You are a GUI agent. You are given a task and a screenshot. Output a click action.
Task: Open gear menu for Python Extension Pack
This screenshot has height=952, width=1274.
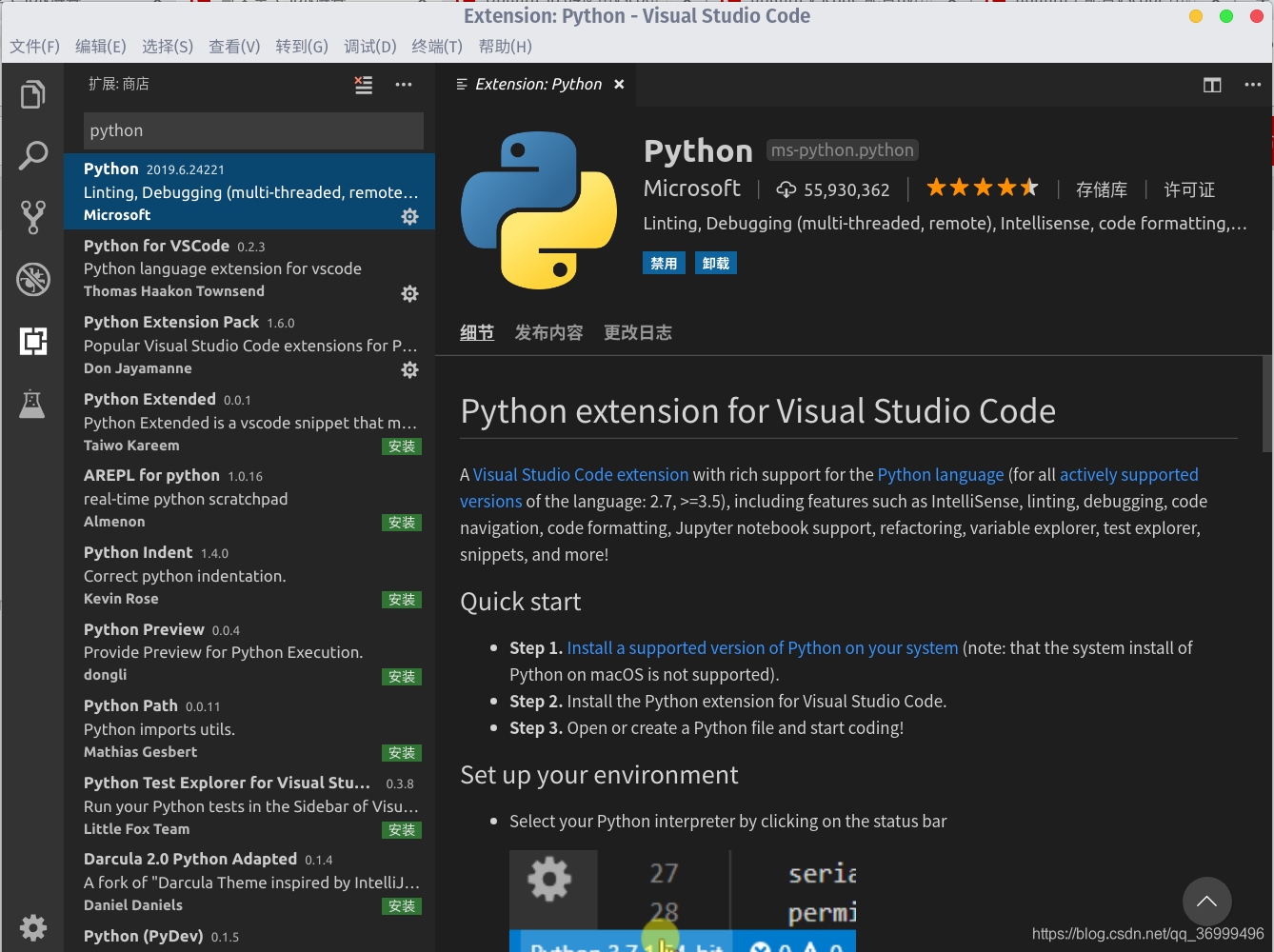[410, 369]
